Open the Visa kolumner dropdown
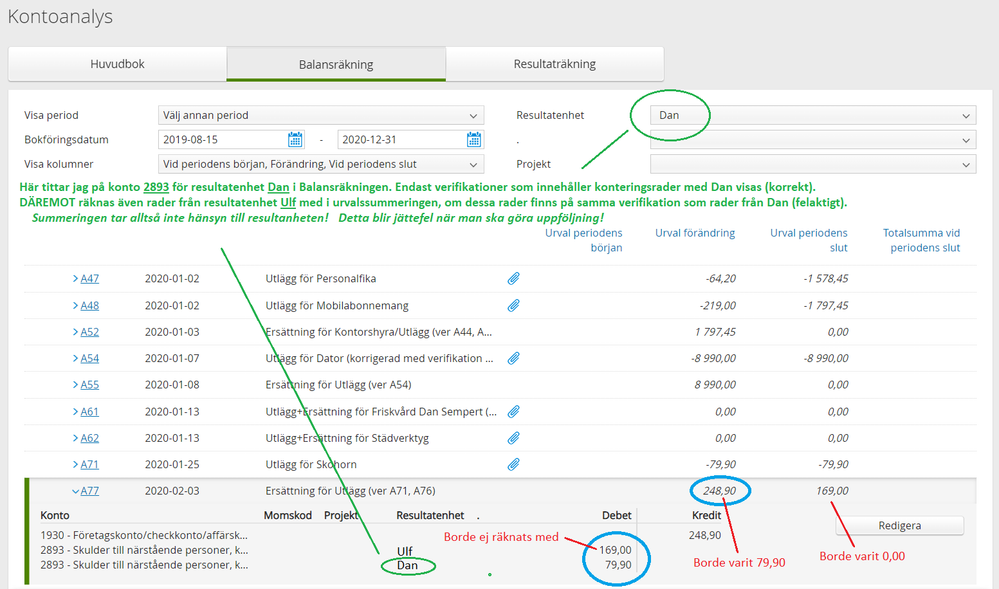The width and height of the screenshot is (999, 589). [x=321, y=164]
